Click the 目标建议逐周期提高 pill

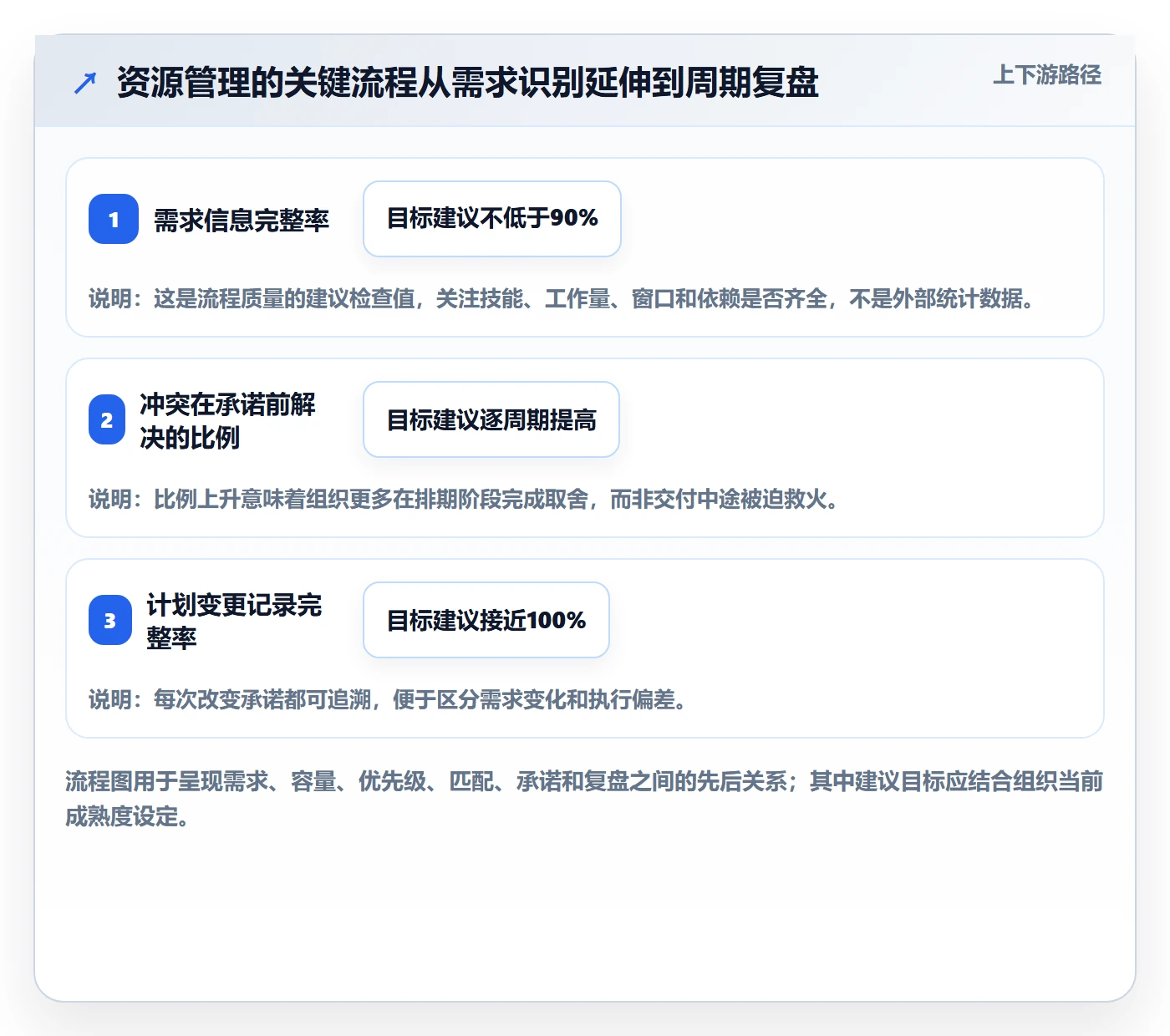491,419
